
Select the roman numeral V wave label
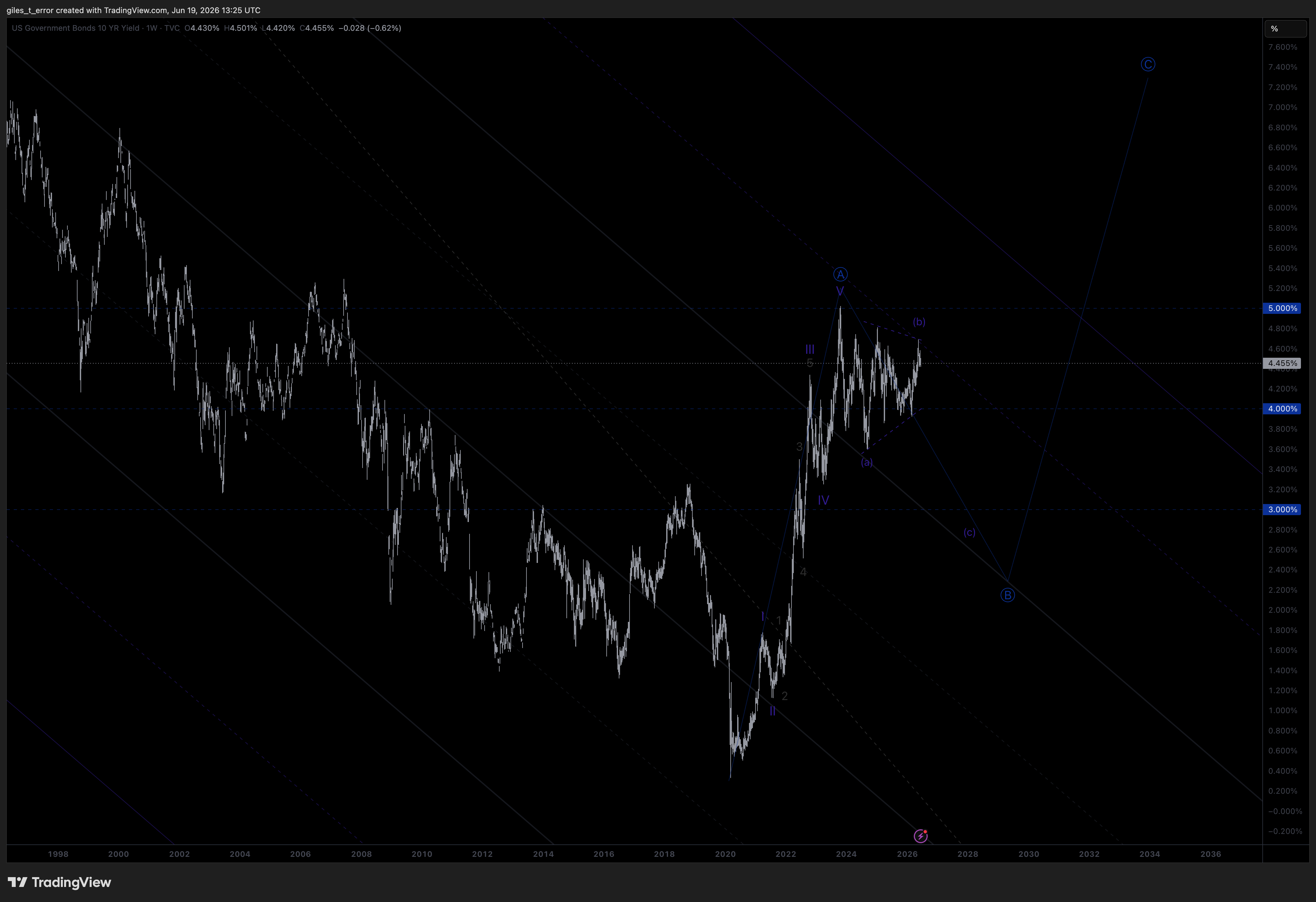(840, 291)
